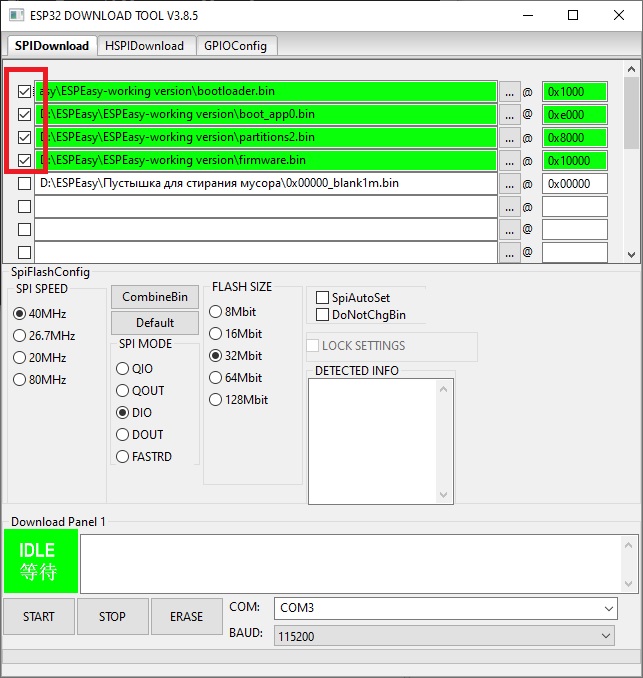Click the CombineBin button
The width and height of the screenshot is (643, 678).
point(155,297)
